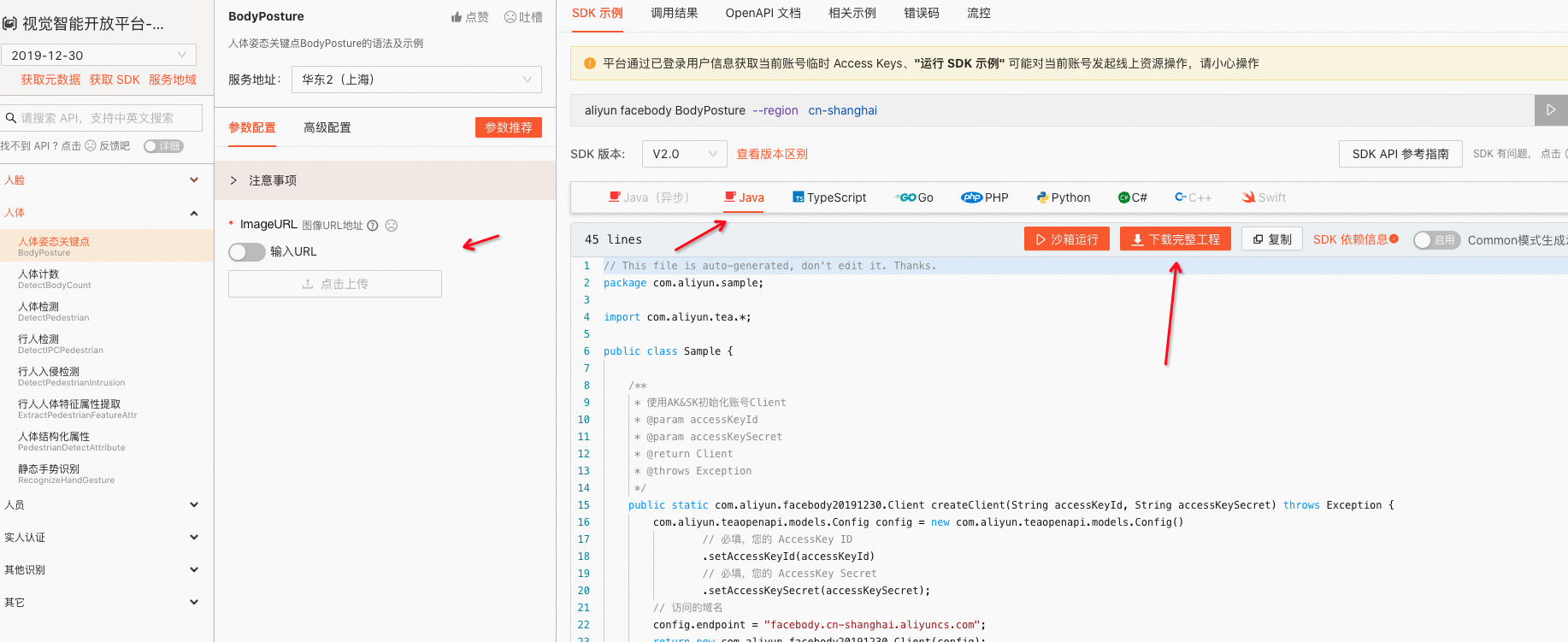The width and height of the screenshot is (1568, 642).
Task: Open the 参数配置 tab
Action: tap(252, 127)
